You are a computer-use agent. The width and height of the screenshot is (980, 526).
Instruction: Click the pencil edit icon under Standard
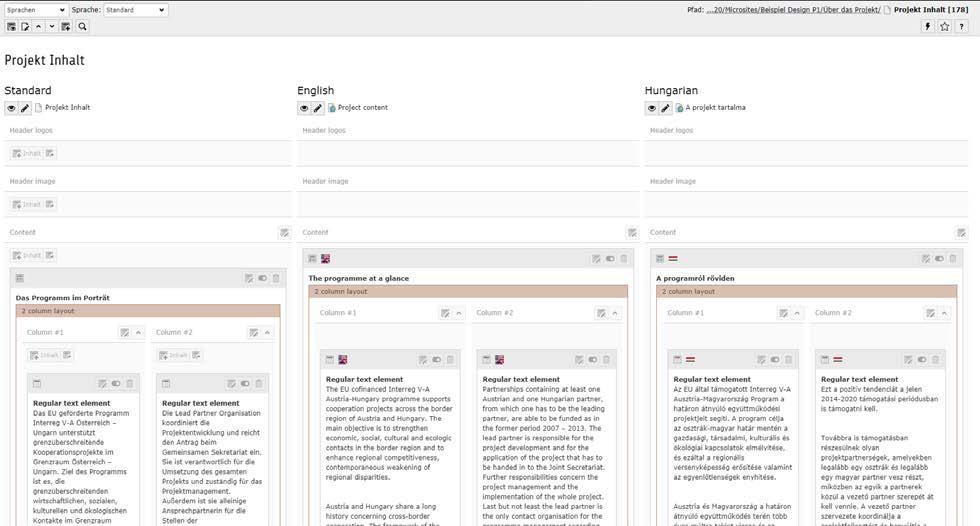[x=25, y=108]
